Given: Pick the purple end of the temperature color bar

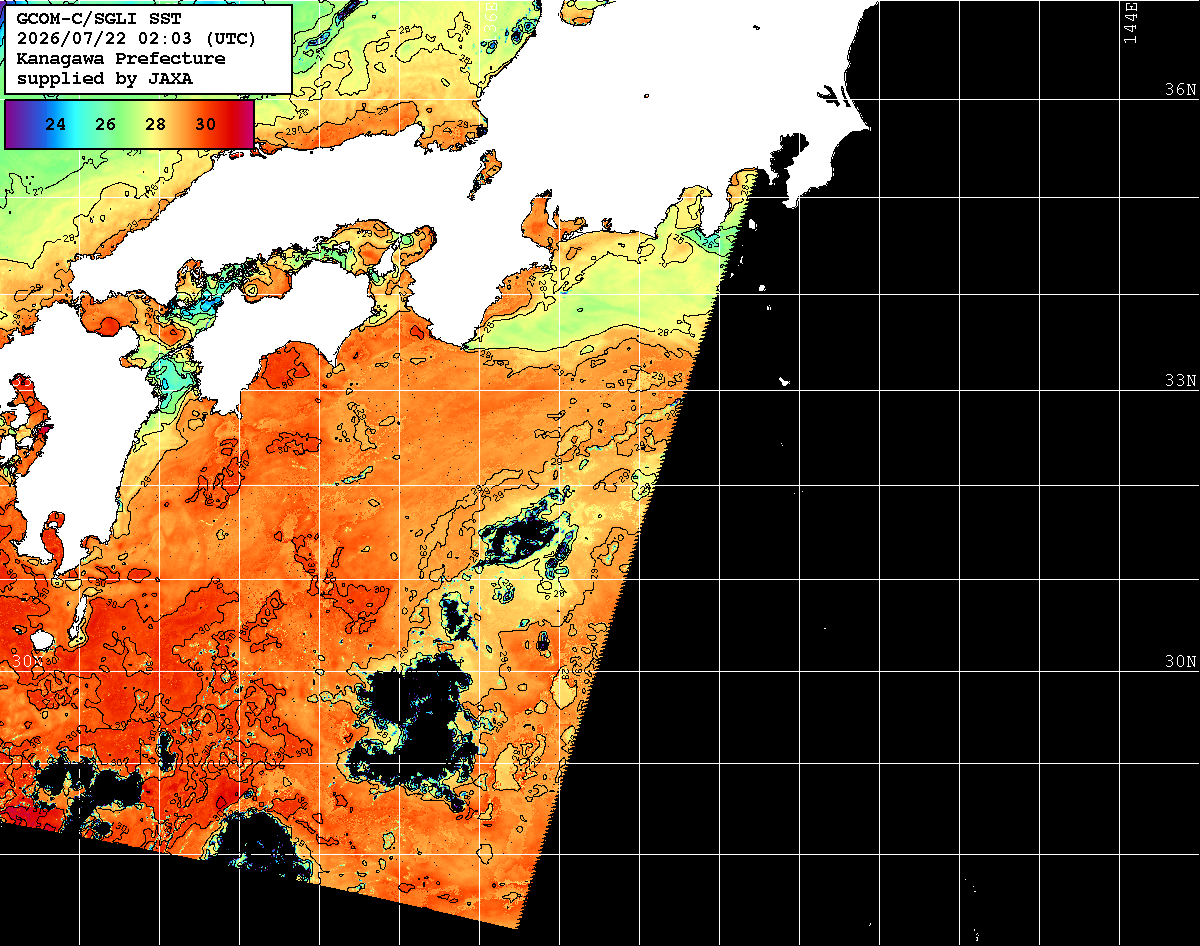Looking at the screenshot, I should click(x=14, y=124).
